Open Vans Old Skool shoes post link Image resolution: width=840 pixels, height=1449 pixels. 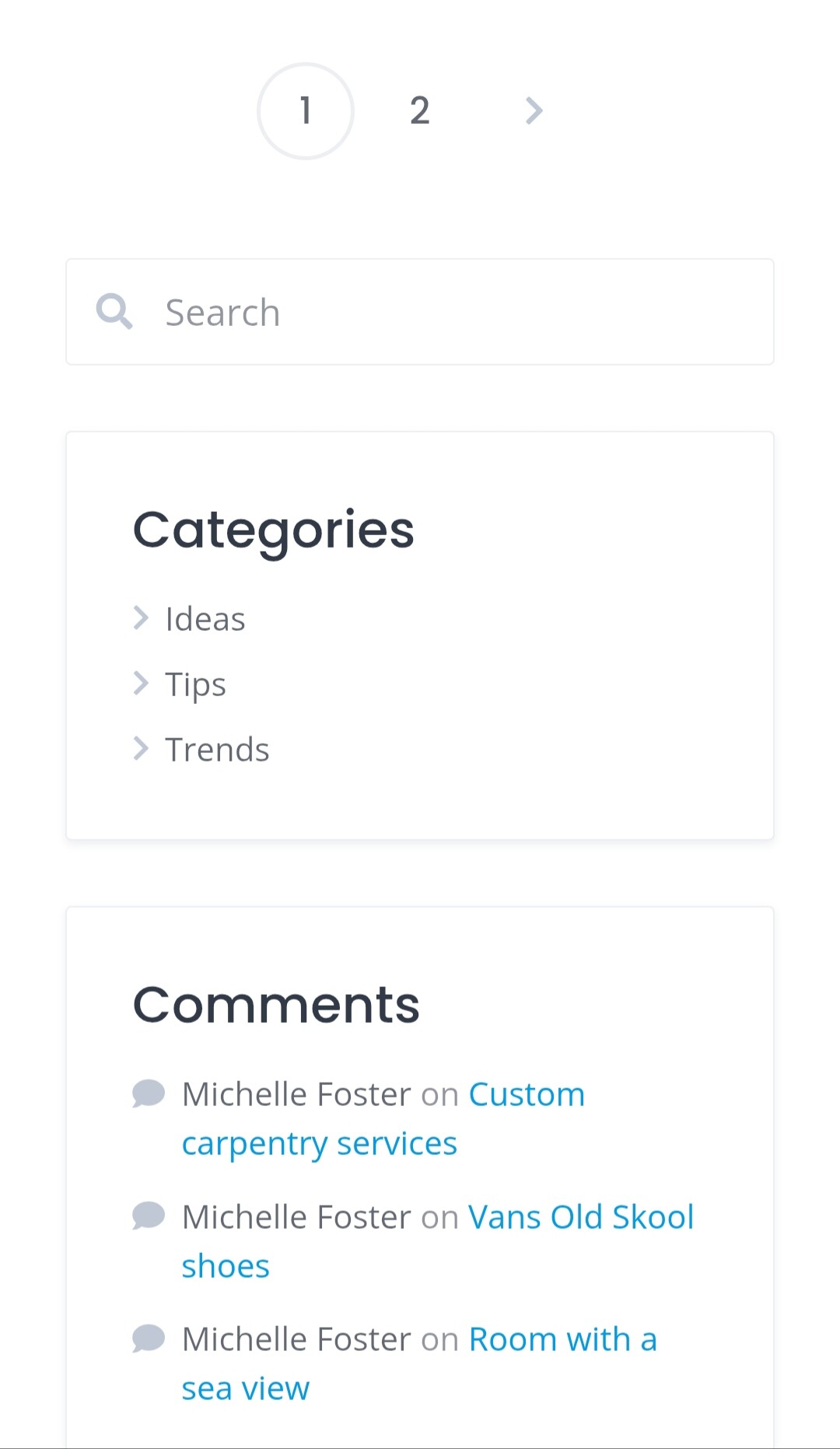coord(438,1241)
